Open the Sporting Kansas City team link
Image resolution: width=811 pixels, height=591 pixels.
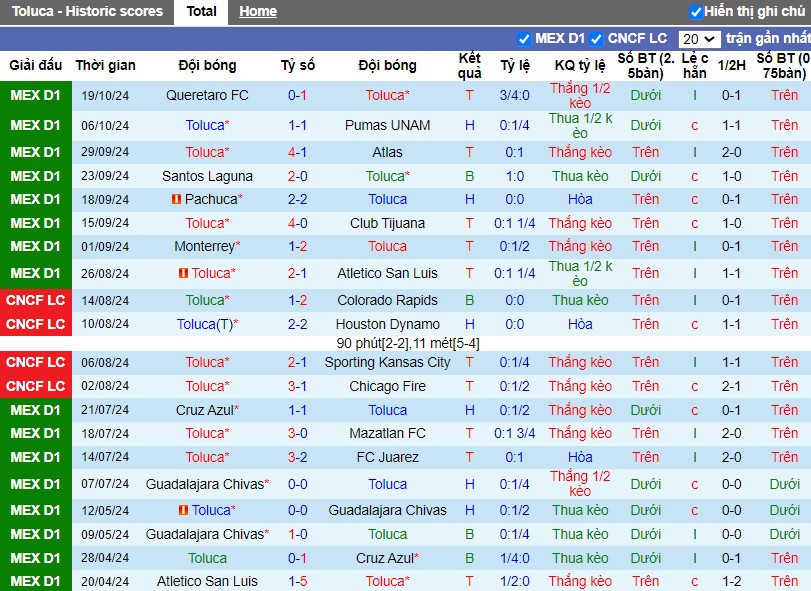pyautogui.click(x=387, y=362)
